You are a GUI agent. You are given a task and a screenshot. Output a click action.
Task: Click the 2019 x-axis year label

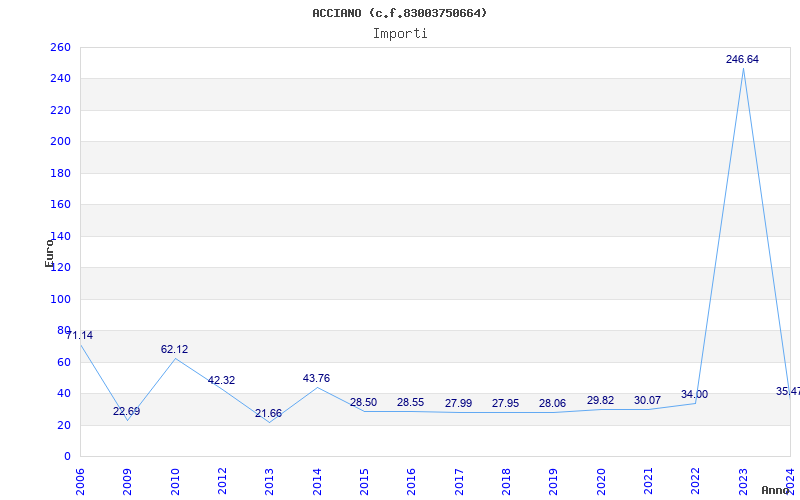[554, 482]
